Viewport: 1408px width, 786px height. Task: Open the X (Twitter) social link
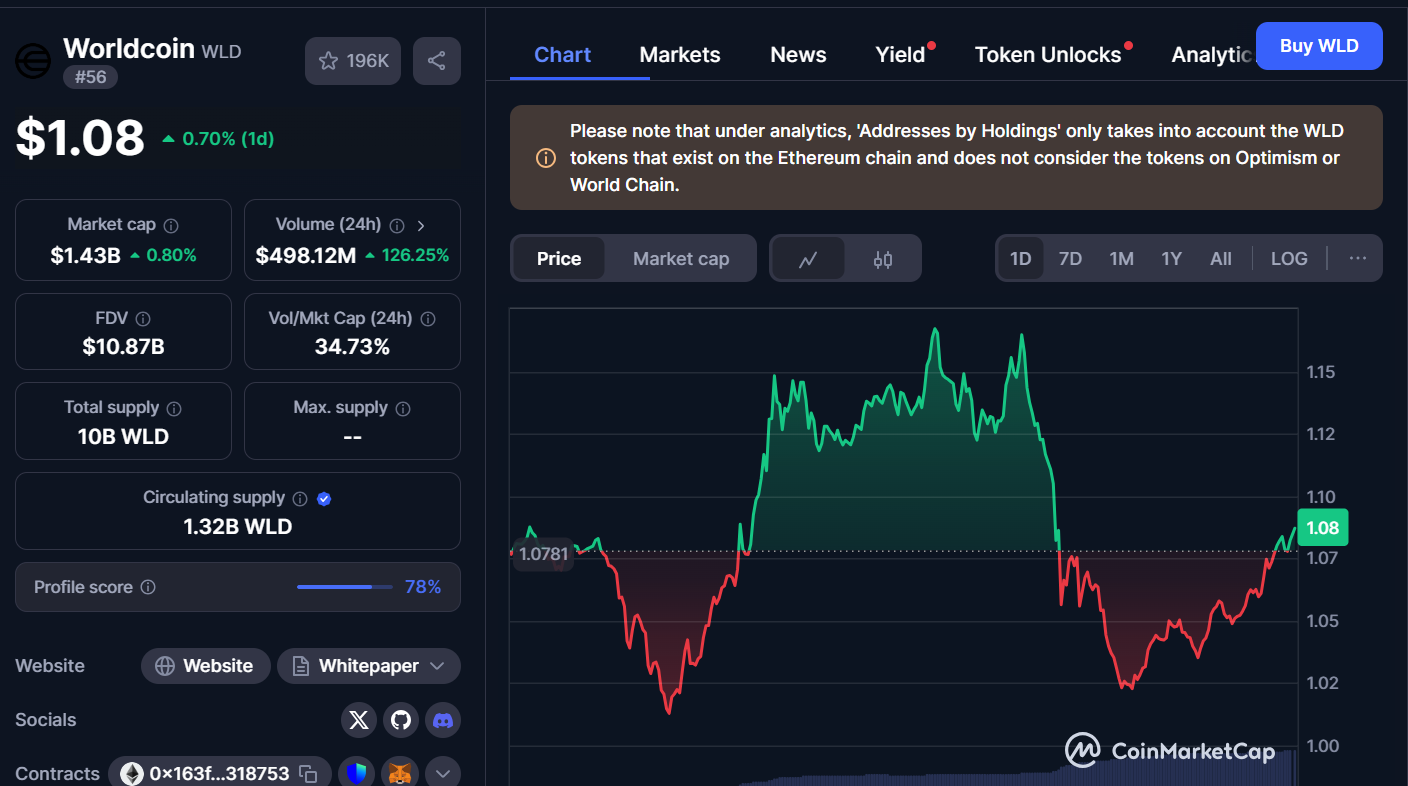pos(359,720)
